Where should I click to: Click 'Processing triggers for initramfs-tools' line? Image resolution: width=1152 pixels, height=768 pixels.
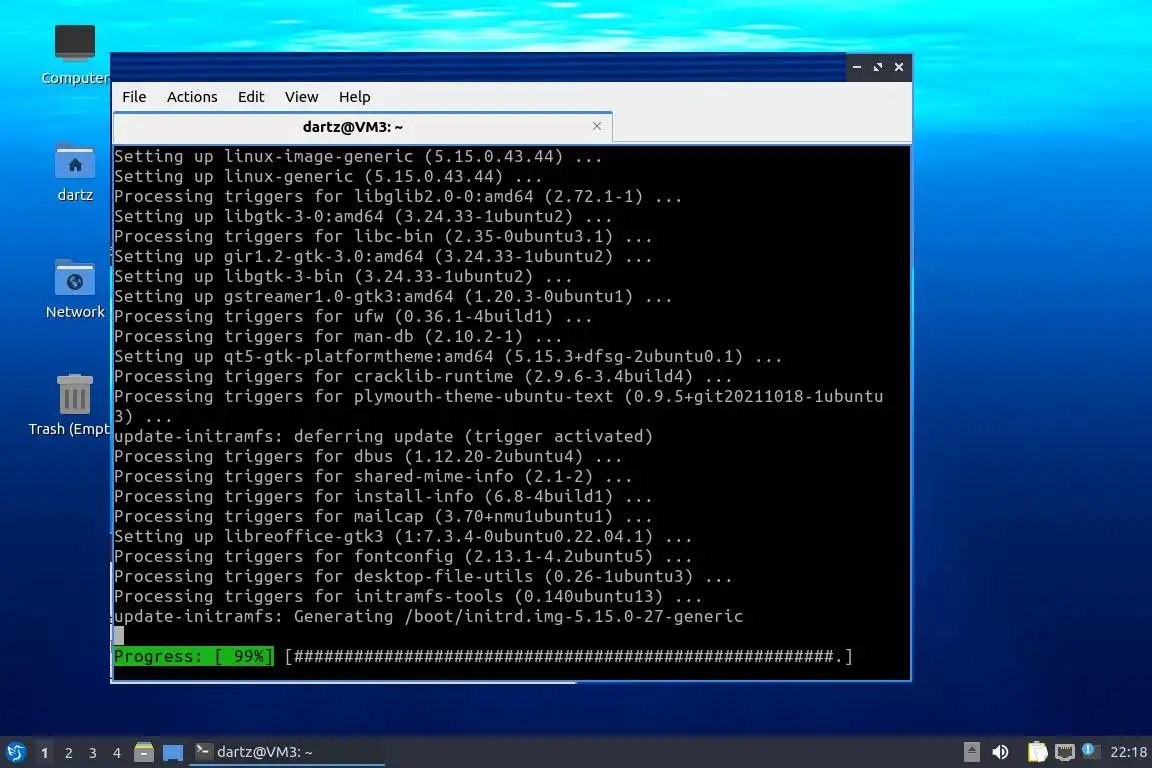[x=408, y=597]
